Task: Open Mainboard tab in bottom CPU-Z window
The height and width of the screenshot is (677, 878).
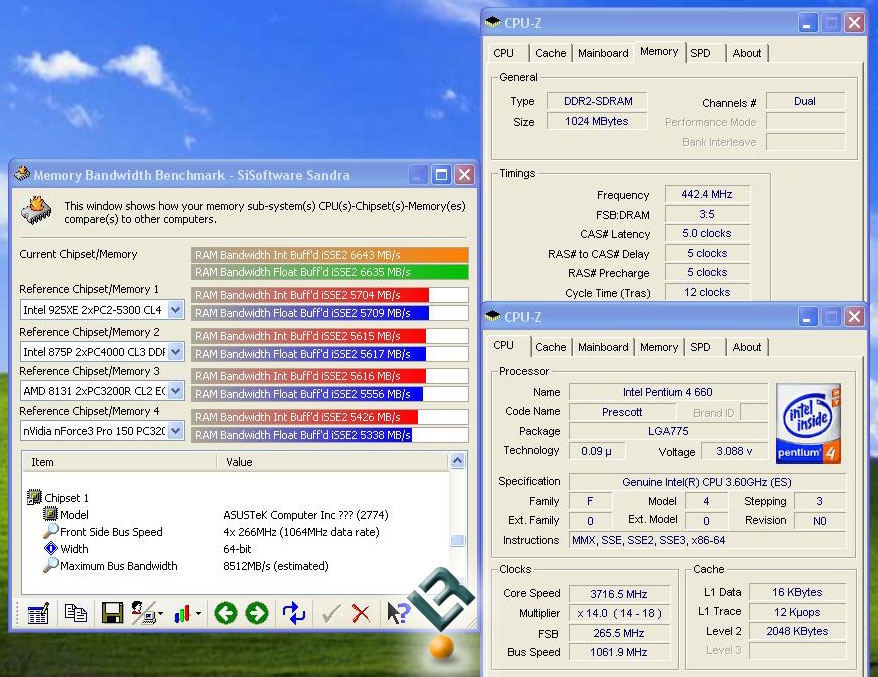Action: click(x=603, y=347)
